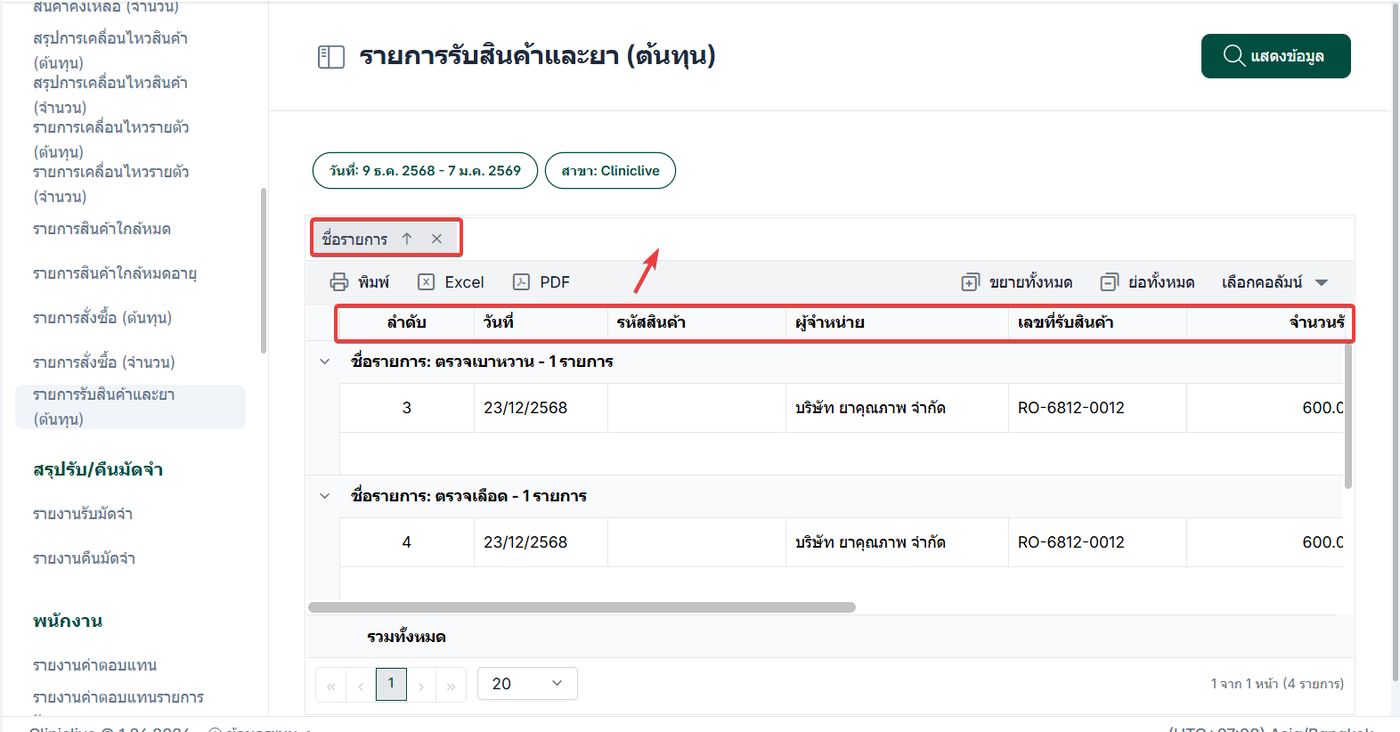Screen dimensions: 1400x732
Task: Open the เลือกคอลัมน์ column chooser dropdown
Action: tap(1275, 282)
